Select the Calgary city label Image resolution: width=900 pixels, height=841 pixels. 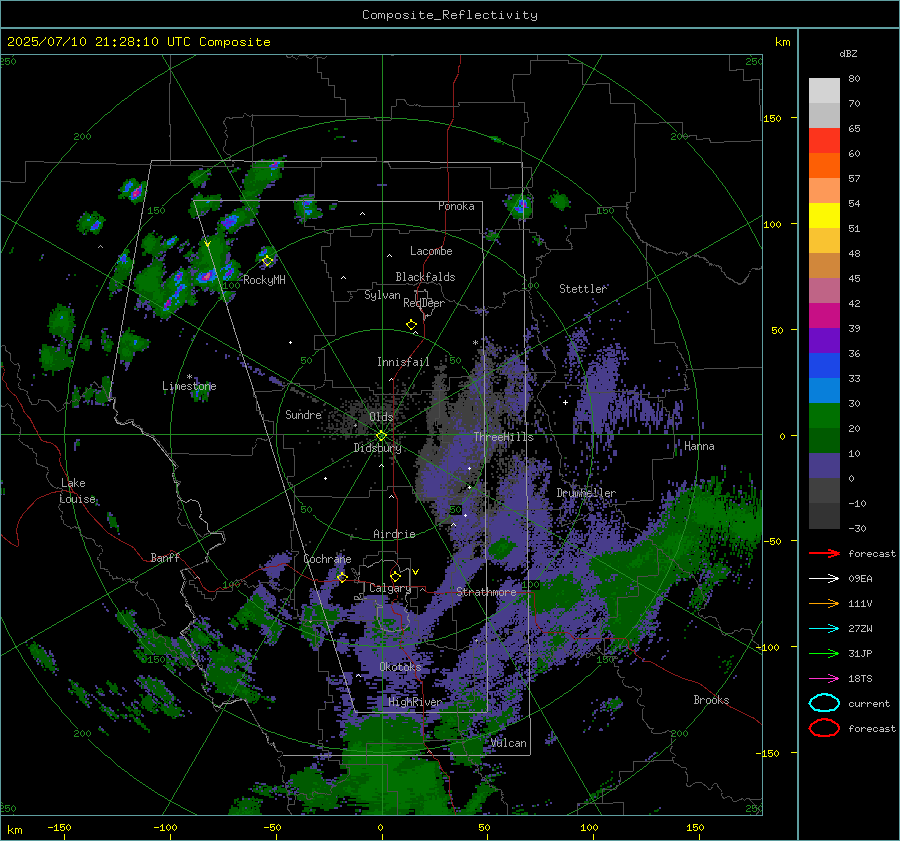pyautogui.click(x=390, y=588)
